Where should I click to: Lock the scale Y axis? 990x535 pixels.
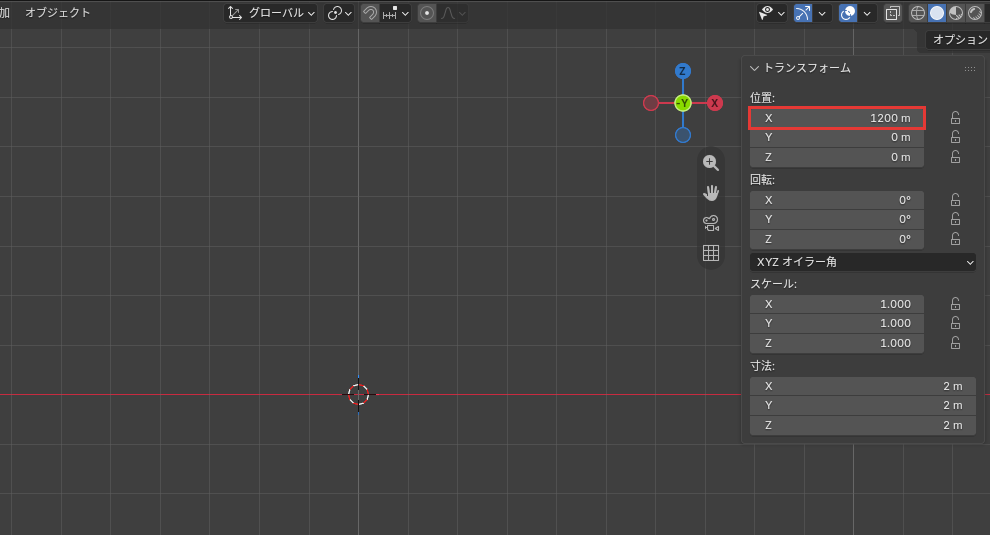pyautogui.click(x=955, y=323)
